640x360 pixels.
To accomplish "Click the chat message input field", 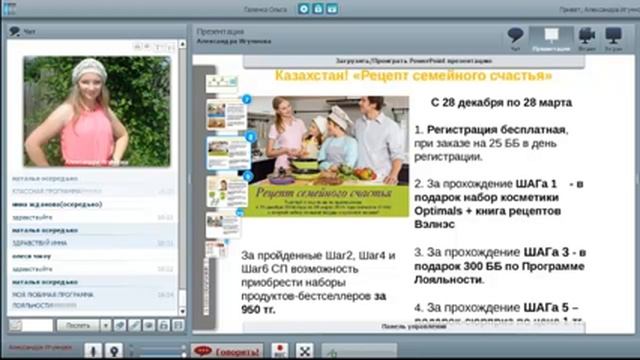I will tap(38, 325).
